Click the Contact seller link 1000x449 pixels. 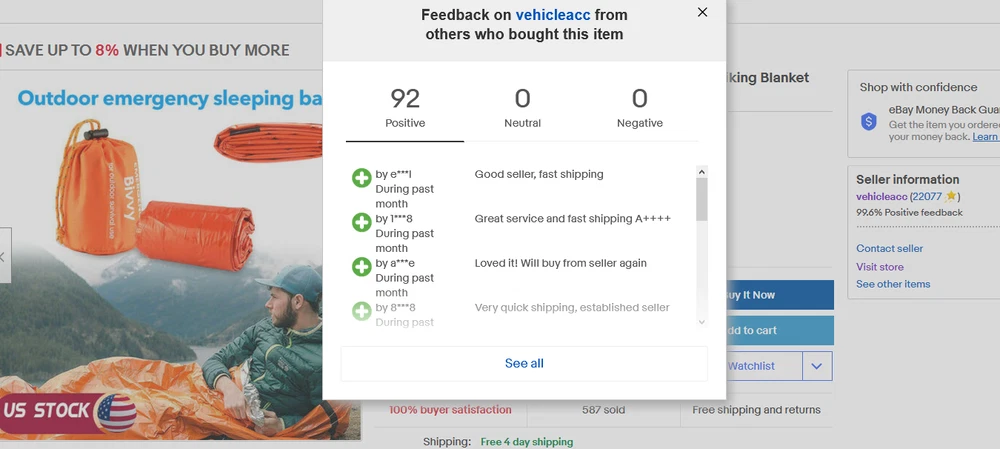tap(889, 248)
